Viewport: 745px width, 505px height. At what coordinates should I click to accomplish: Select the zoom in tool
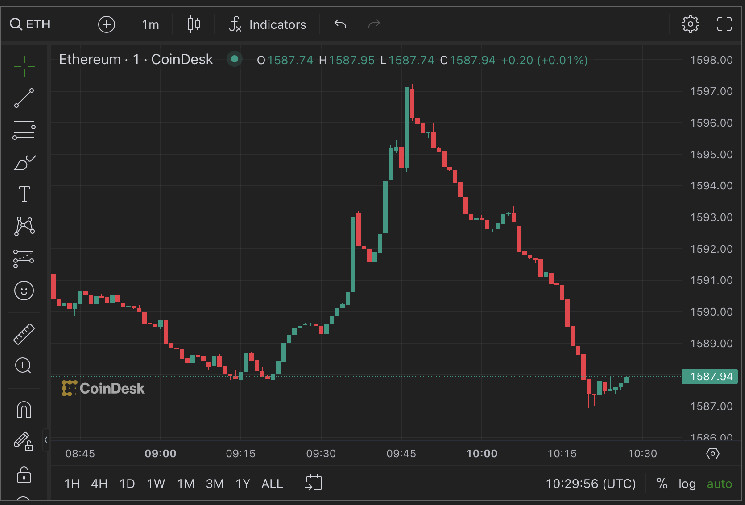(x=23, y=365)
